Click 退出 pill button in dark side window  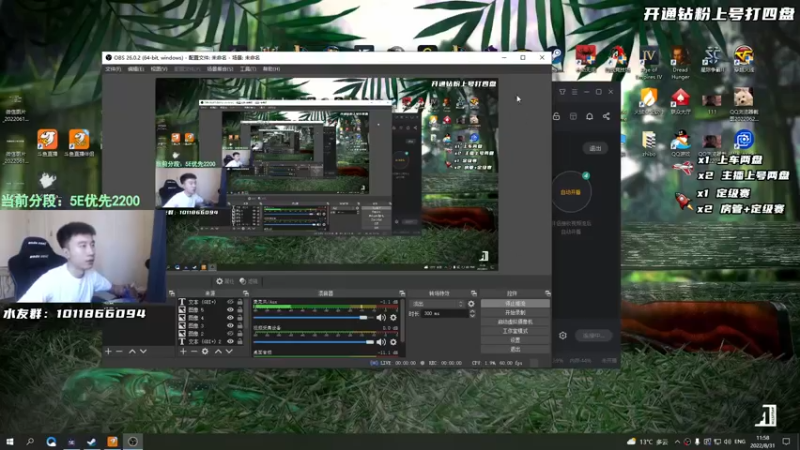(595, 148)
